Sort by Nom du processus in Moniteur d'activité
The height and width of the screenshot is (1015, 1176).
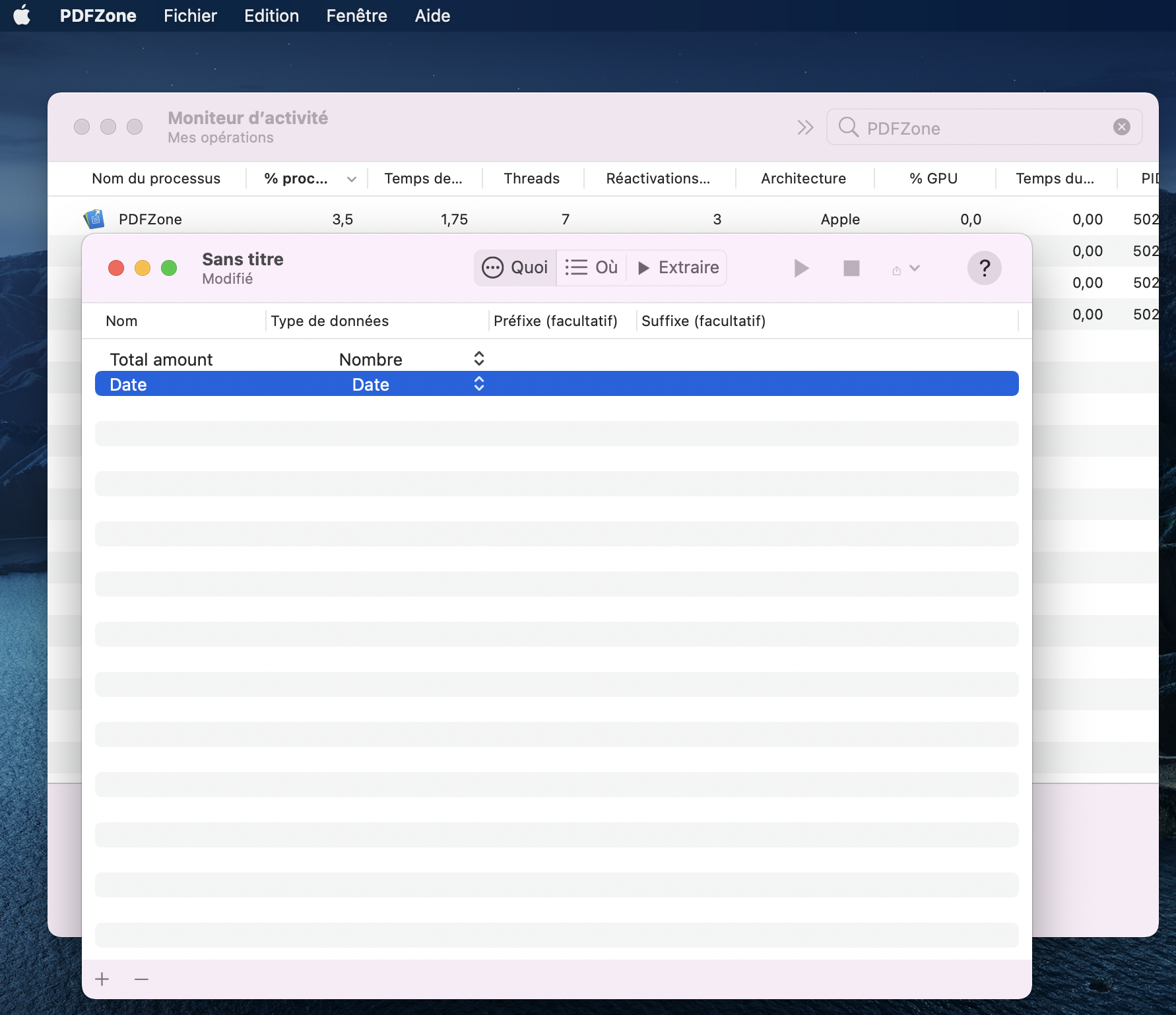(x=156, y=178)
